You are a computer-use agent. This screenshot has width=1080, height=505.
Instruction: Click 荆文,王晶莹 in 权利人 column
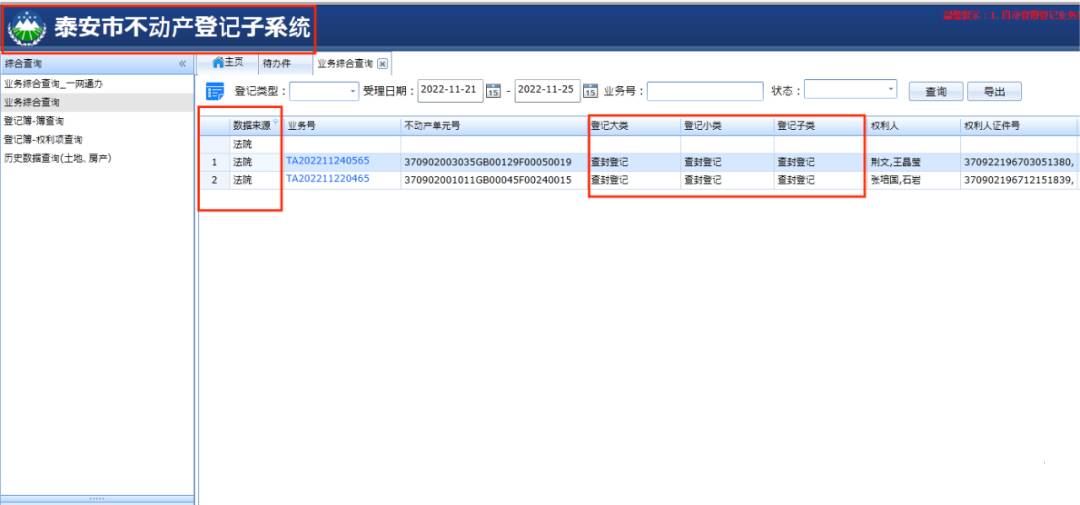[894, 163]
